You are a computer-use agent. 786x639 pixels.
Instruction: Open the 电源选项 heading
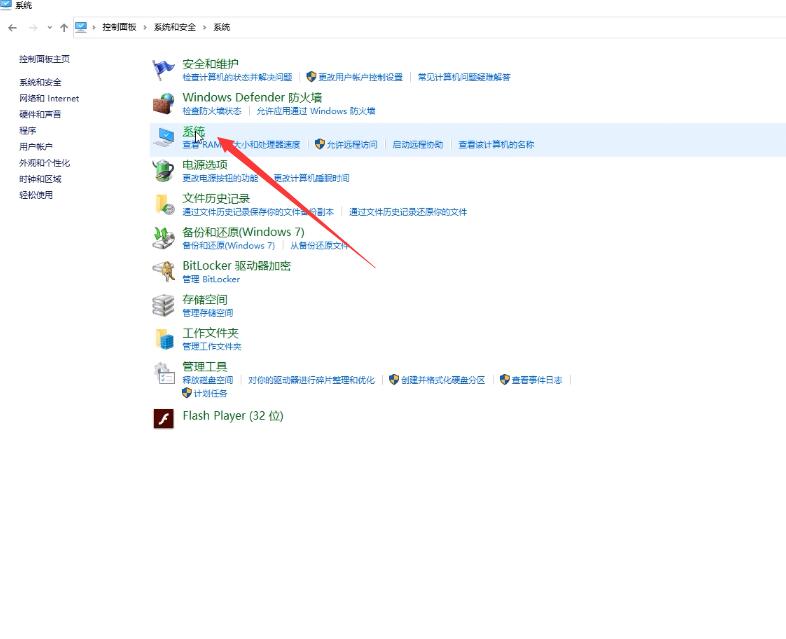click(x=205, y=164)
